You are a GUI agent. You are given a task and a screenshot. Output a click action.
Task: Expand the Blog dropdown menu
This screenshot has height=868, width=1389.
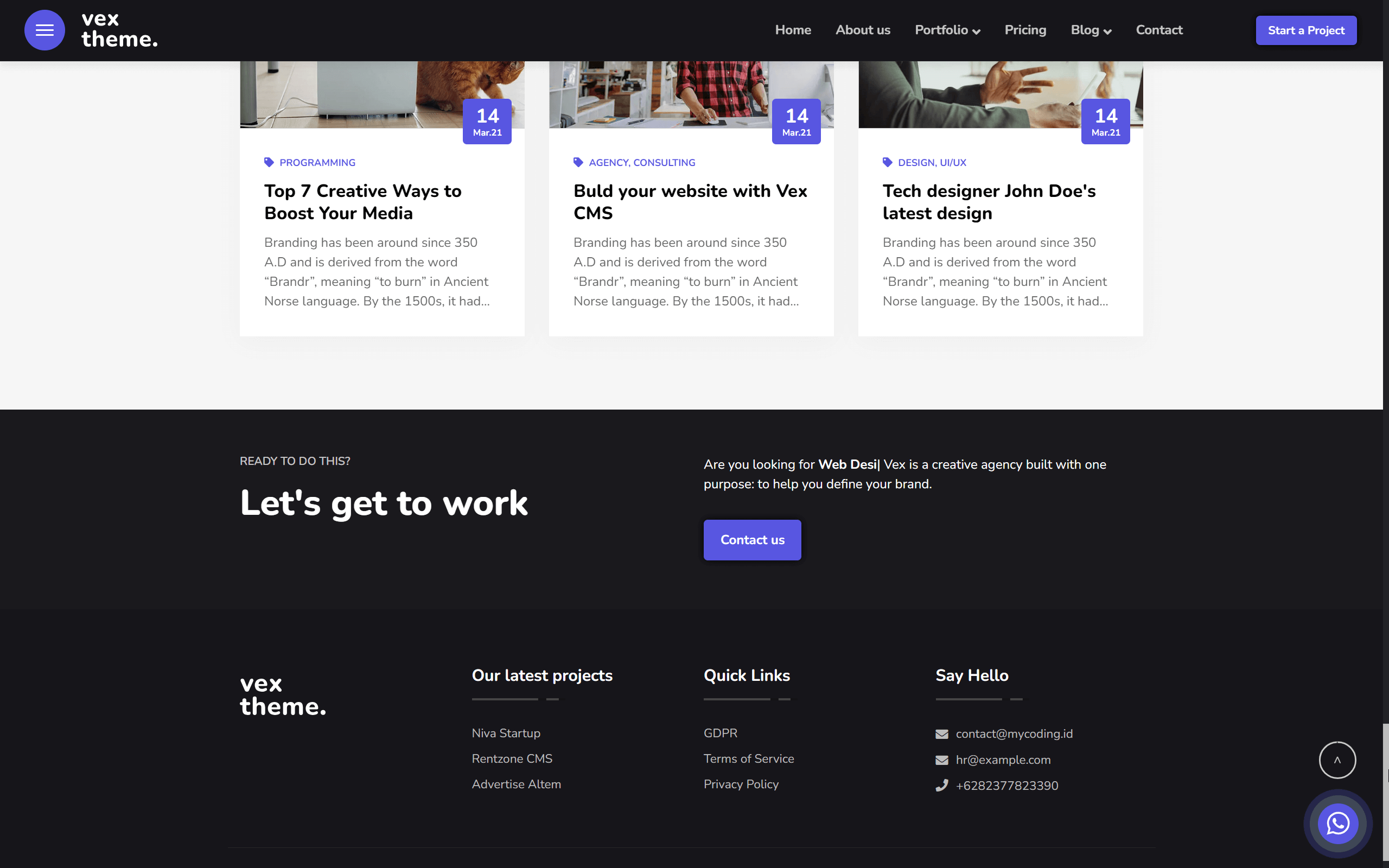click(x=1091, y=30)
